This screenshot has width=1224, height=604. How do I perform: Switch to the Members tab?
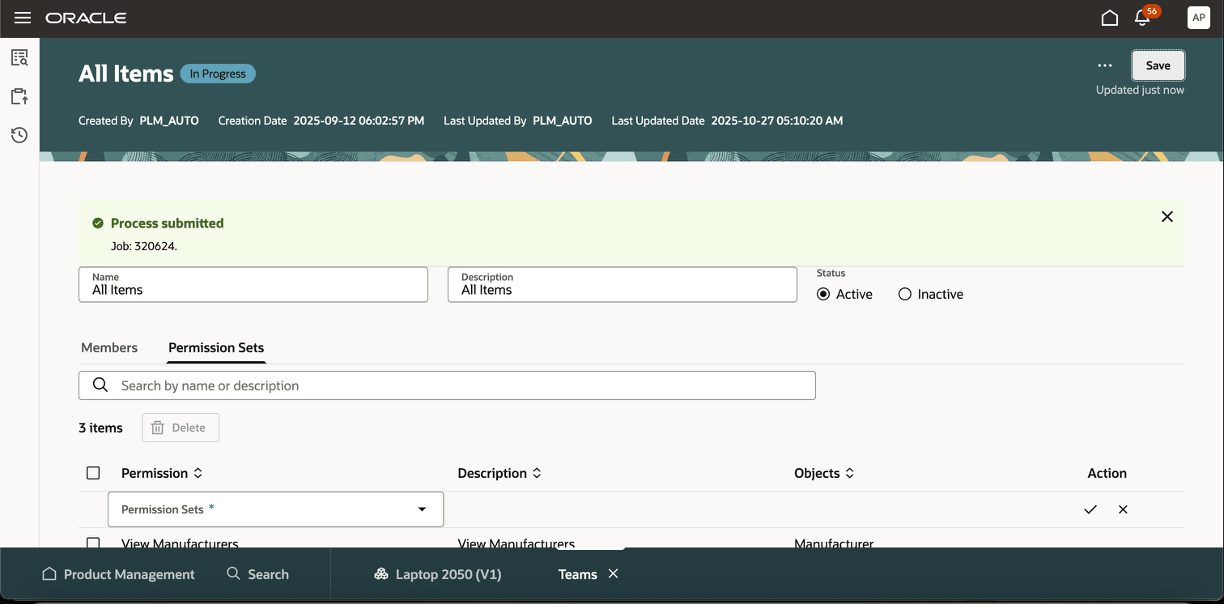coord(109,347)
